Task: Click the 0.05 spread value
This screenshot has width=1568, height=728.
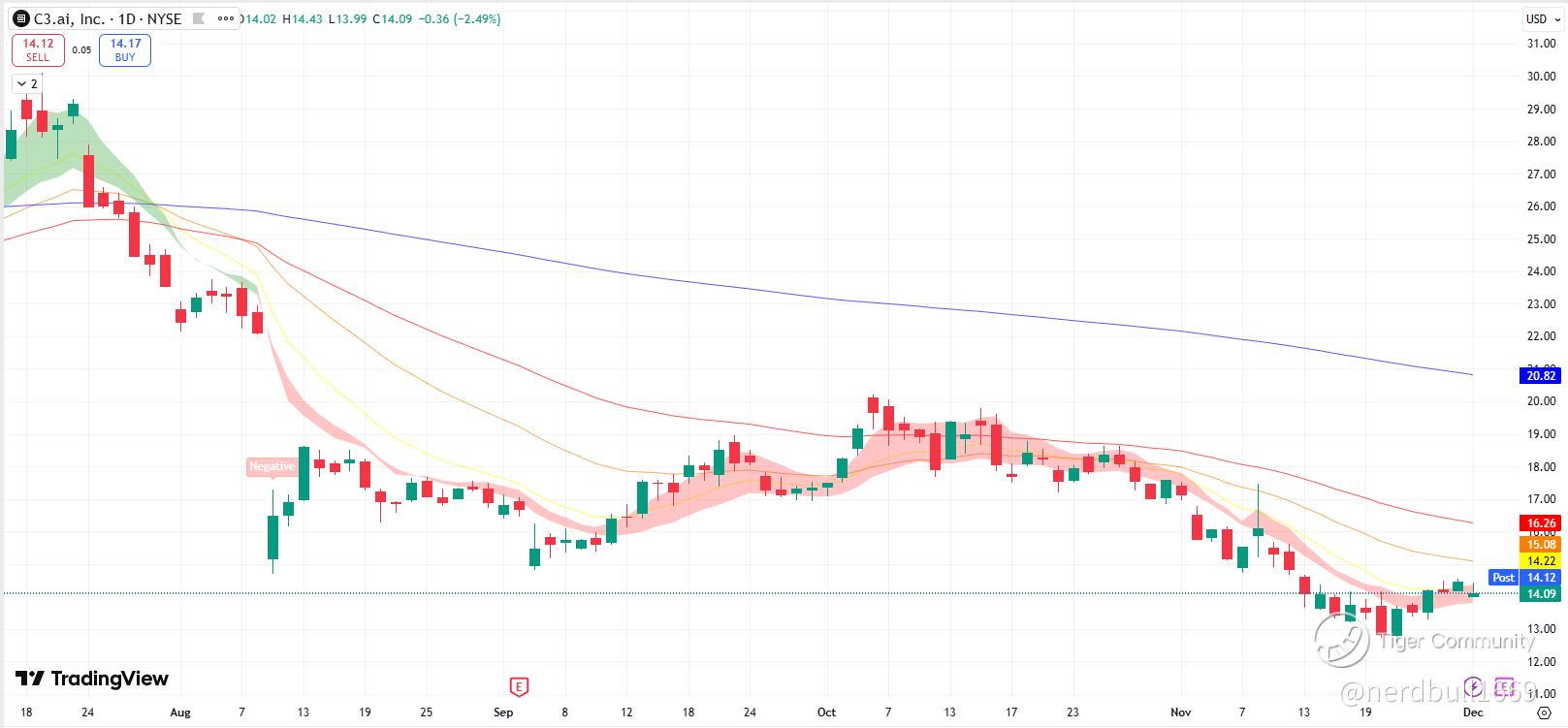Action: (81, 50)
